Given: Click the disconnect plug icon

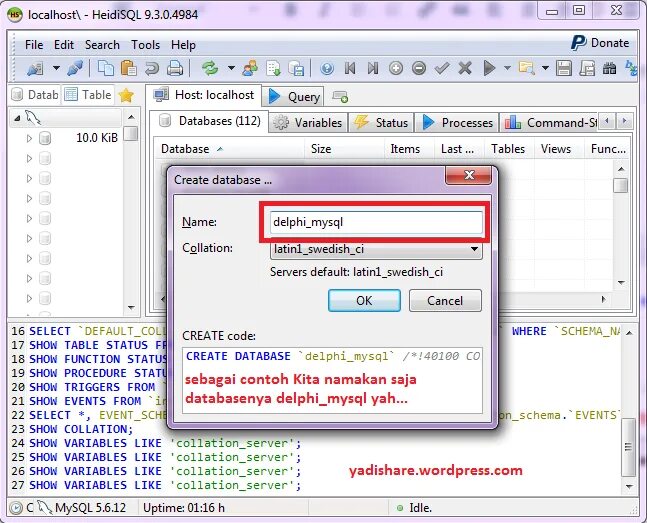Looking at the screenshot, I should [75, 68].
